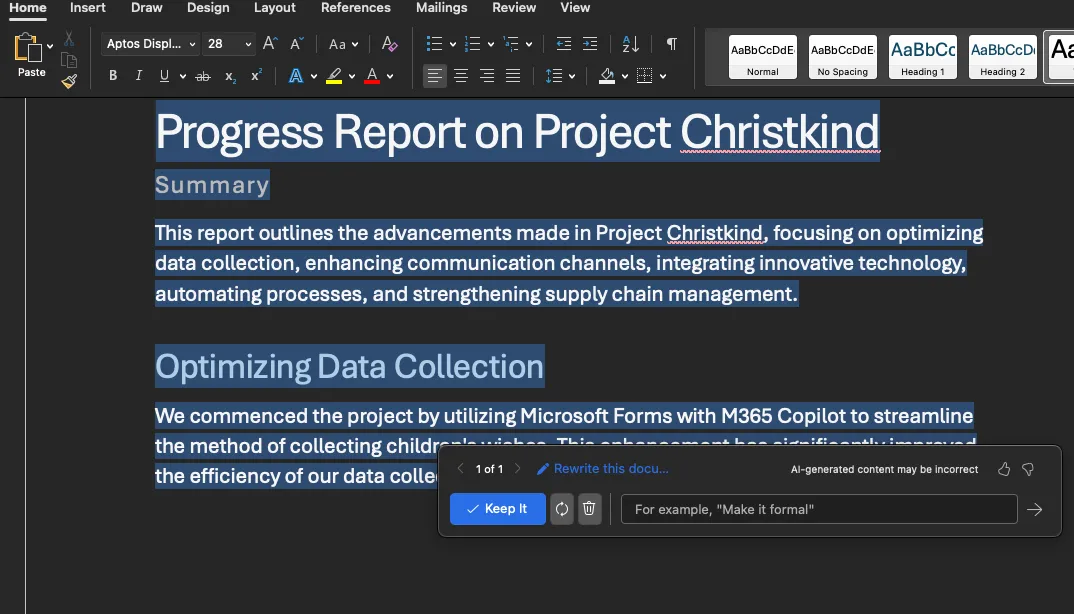Regenerate the Copilot rewrite suggestion
Screen dimensions: 1074x614
pyautogui.click(x=562, y=509)
